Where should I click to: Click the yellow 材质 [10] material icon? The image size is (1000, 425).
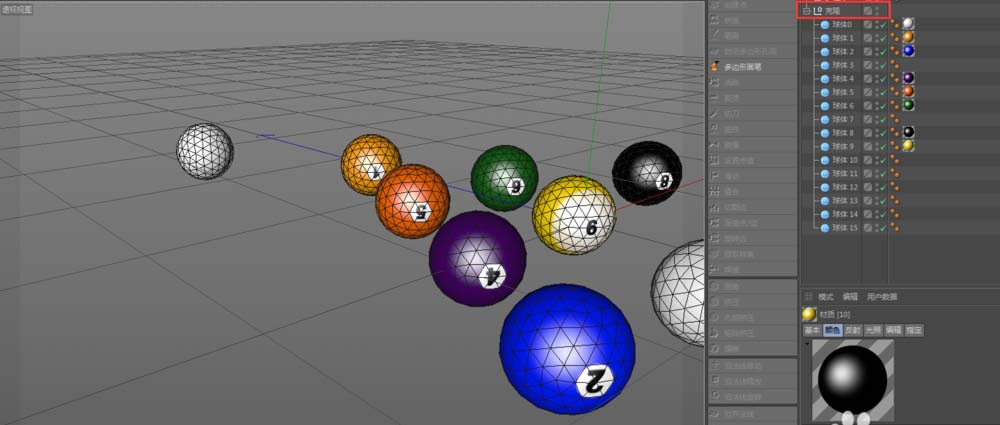click(809, 314)
